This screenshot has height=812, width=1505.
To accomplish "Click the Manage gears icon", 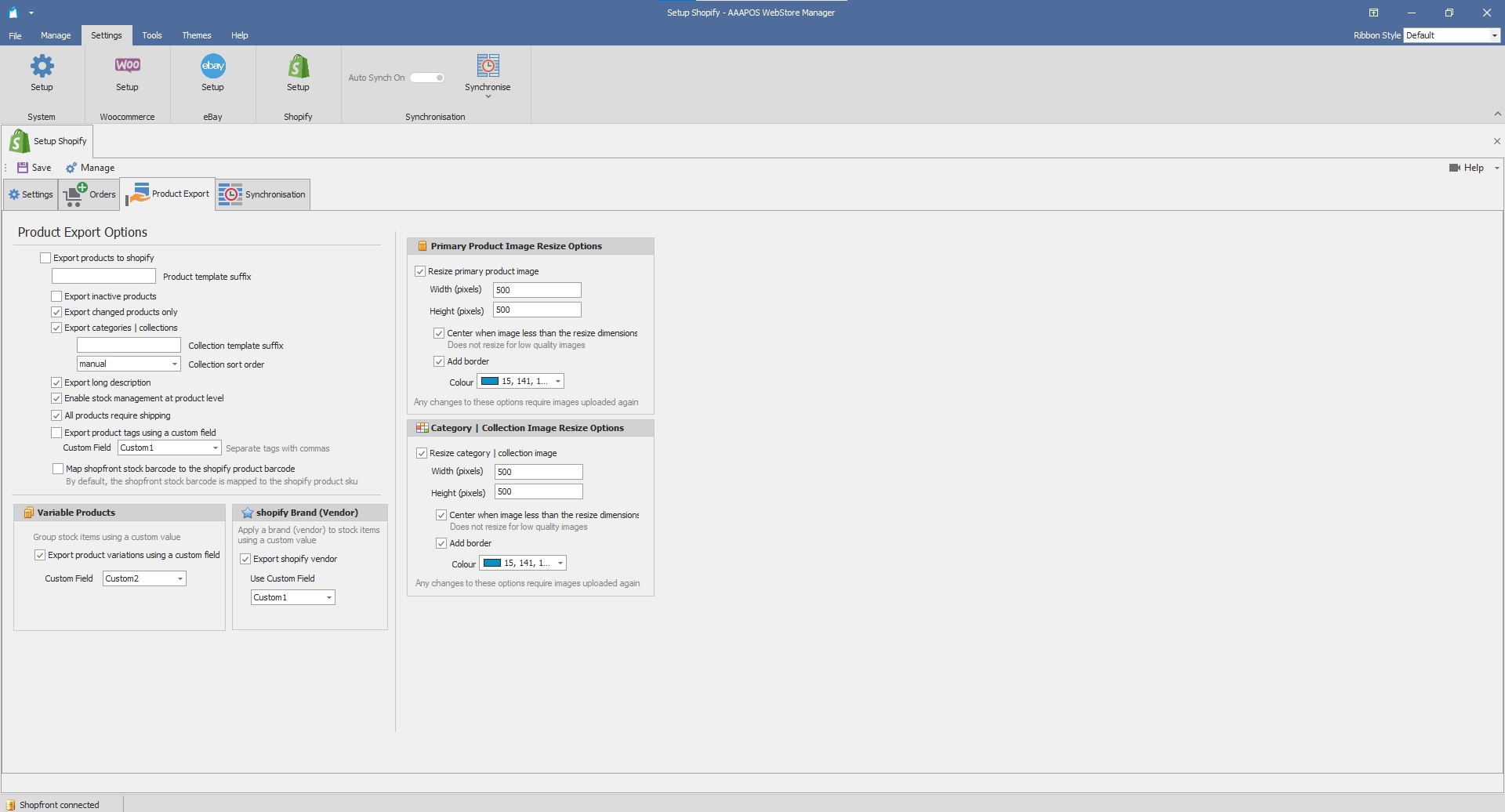I will tap(71, 168).
